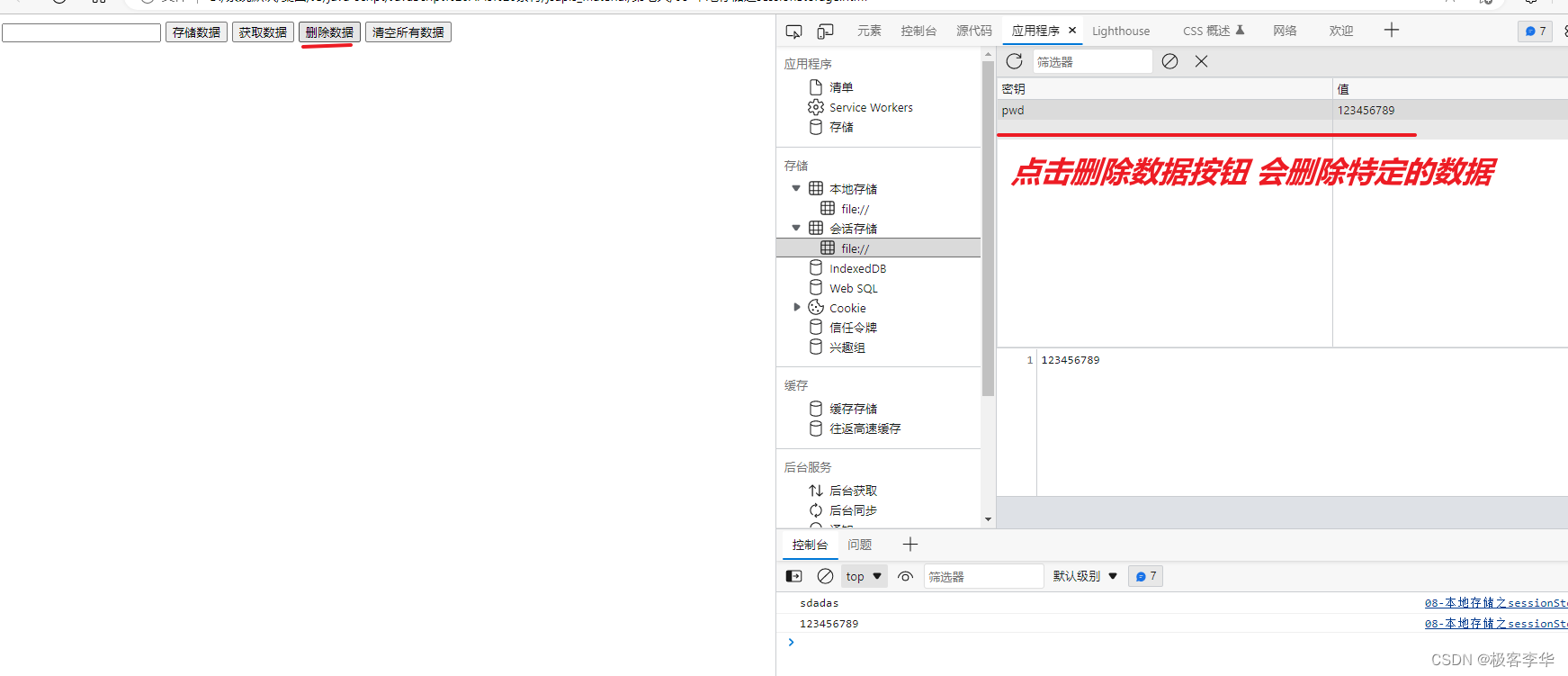This screenshot has width=1568, height=676.
Task: Open 存储 under 应用程序
Action: [x=841, y=127]
